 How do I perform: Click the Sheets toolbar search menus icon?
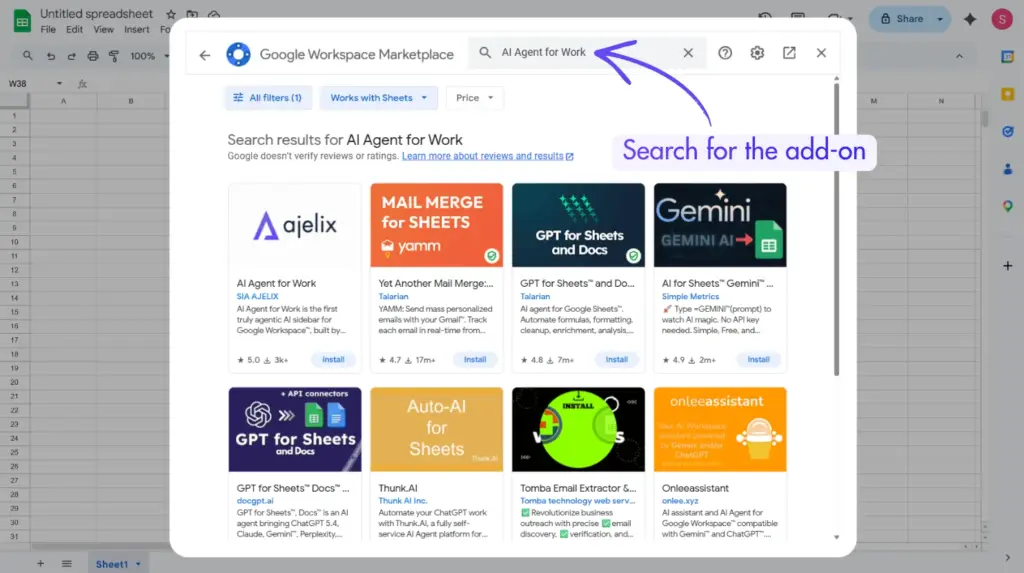pos(27,56)
